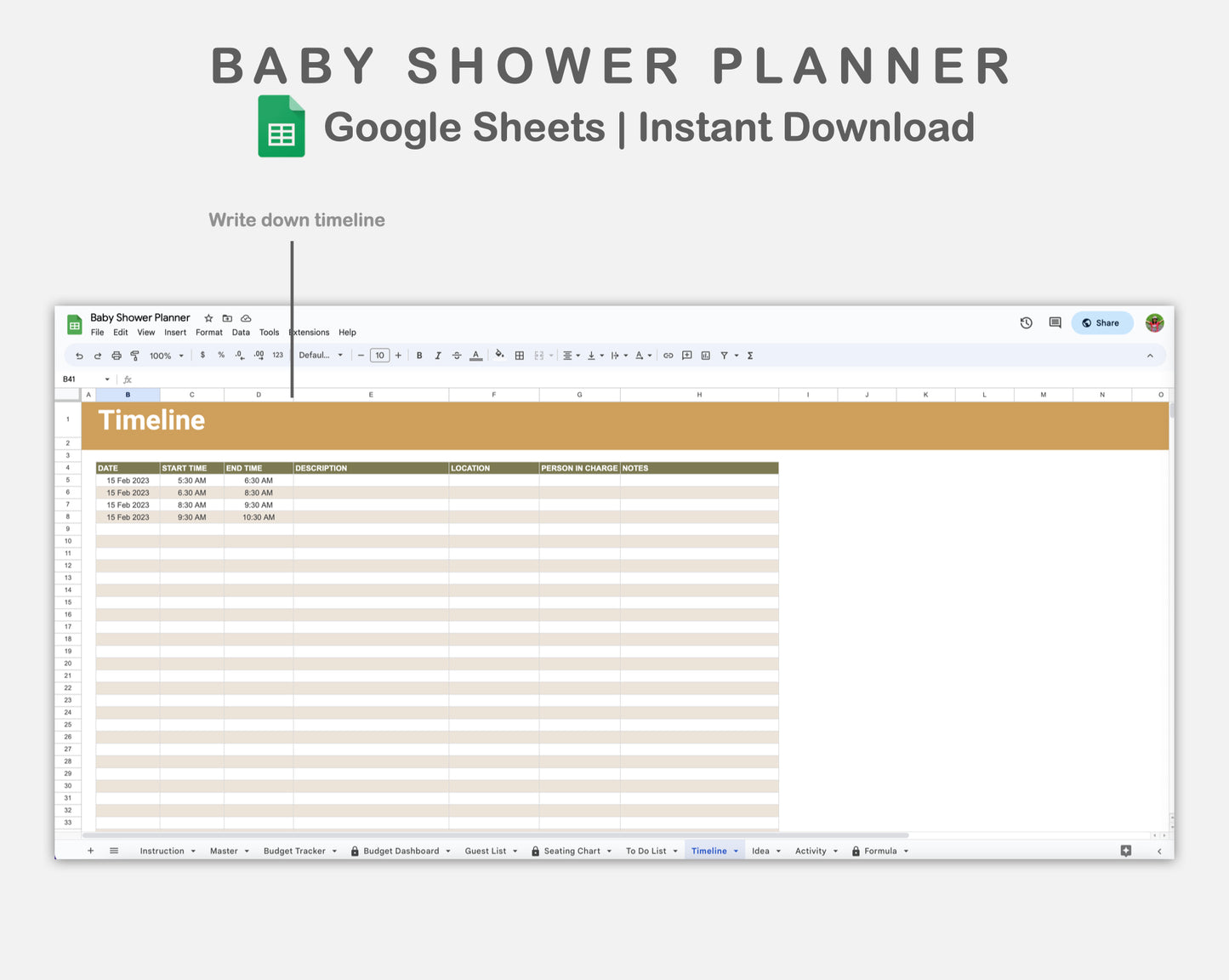Toggle italic formatting
Image resolution: width=1229 pixels, height=980 pixels.
[x=437, y=355]
